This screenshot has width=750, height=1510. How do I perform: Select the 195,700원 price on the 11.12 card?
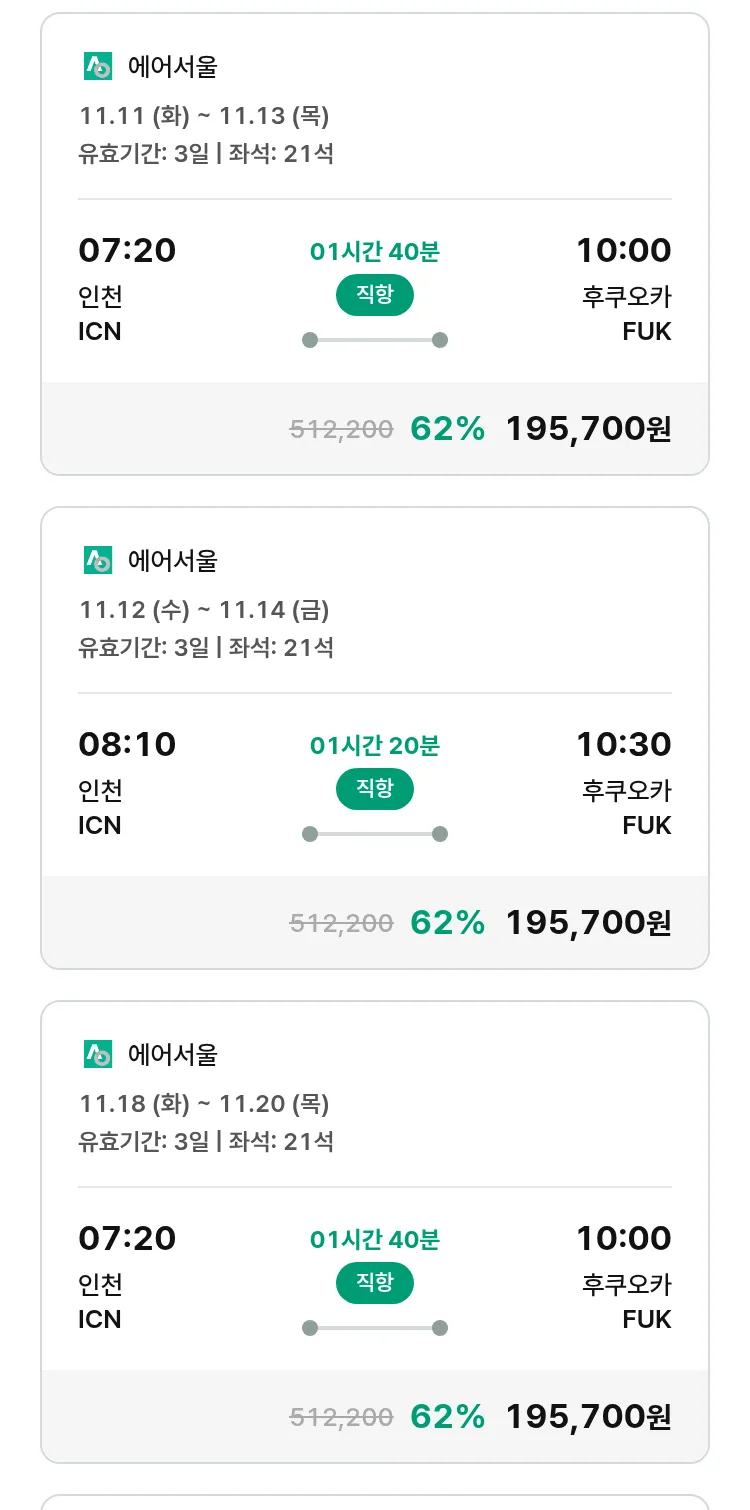tap(588, 923)
